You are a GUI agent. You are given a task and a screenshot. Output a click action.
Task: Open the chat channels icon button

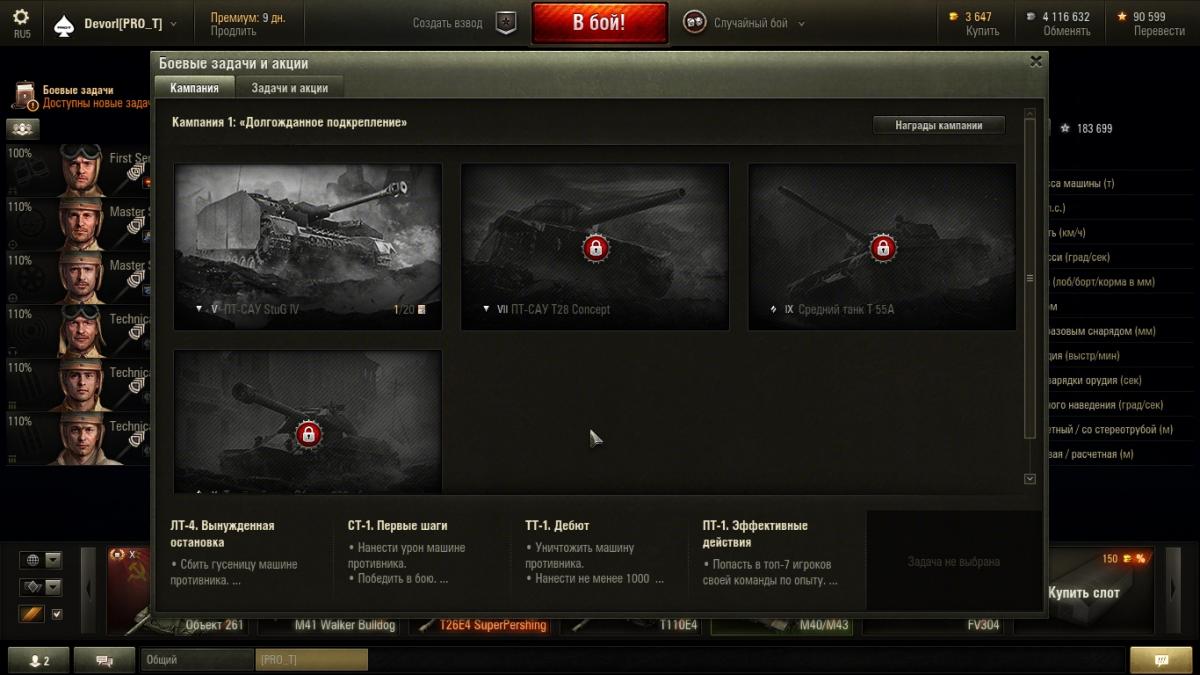click(x=105, y=661)
